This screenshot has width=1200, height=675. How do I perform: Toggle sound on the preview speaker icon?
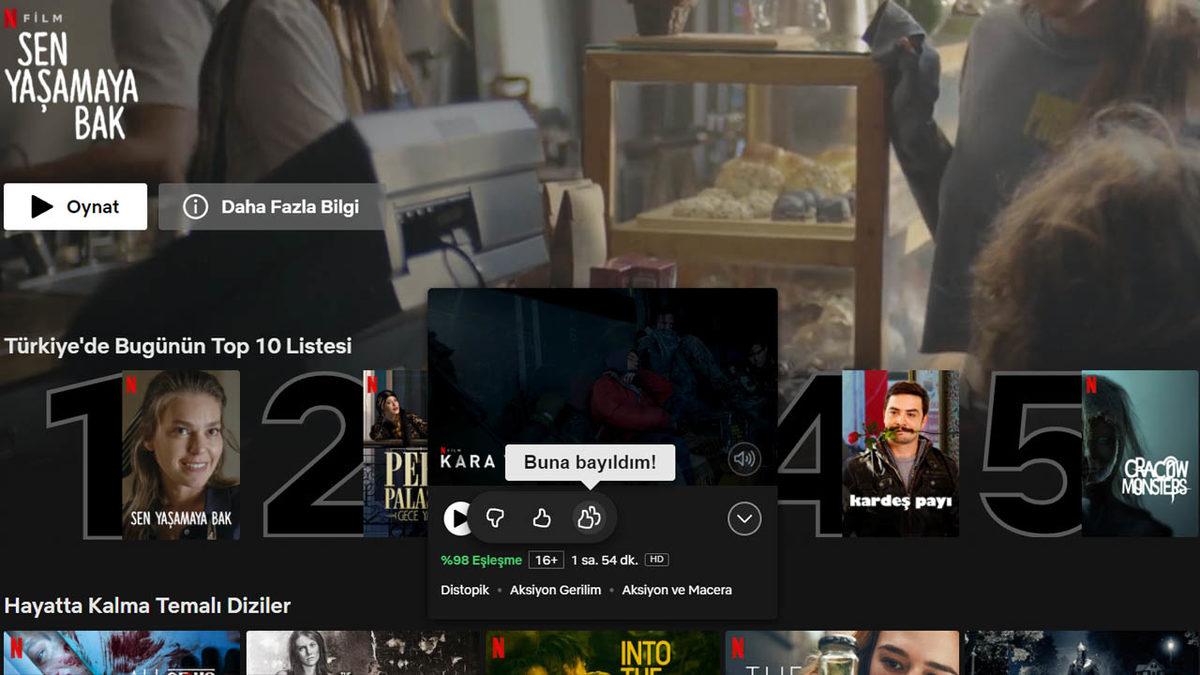pos(744,459)
